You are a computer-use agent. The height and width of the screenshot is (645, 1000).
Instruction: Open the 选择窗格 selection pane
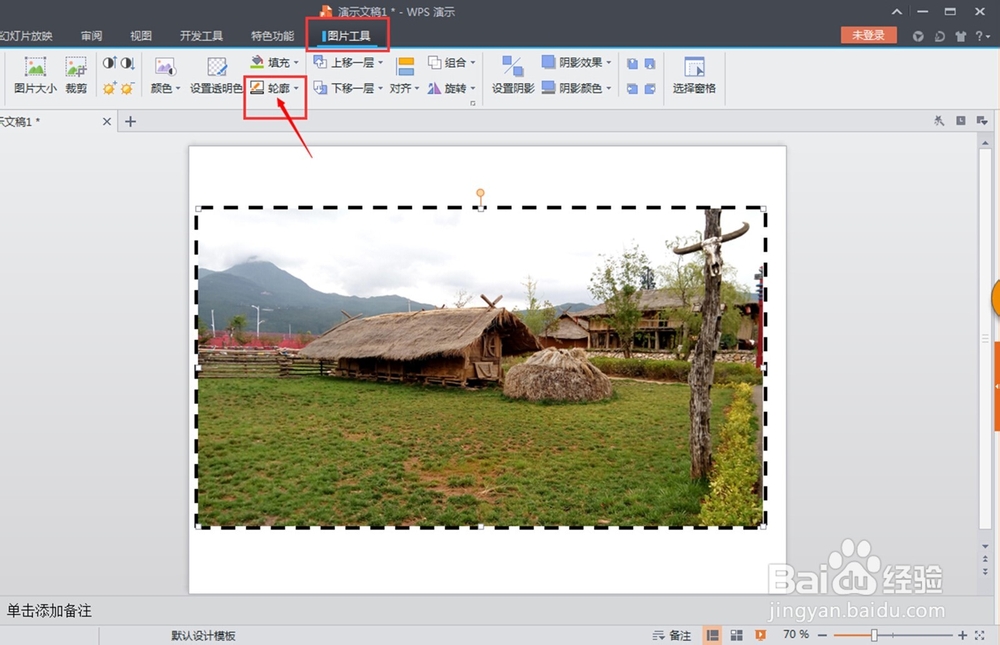coord(694,75)
